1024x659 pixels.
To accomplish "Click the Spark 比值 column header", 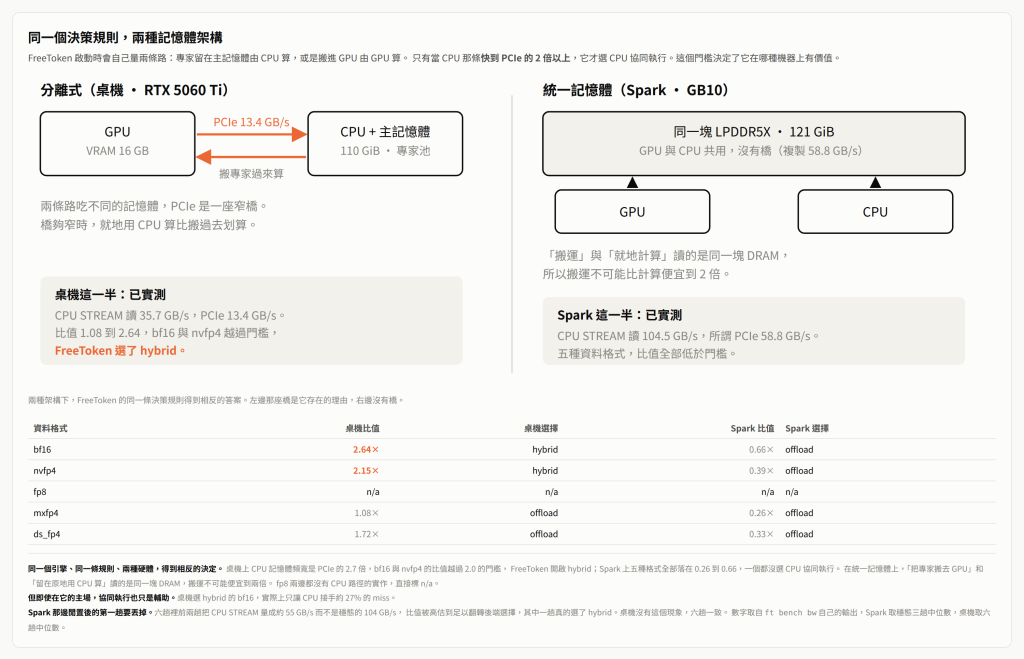I will coord(752,428).
